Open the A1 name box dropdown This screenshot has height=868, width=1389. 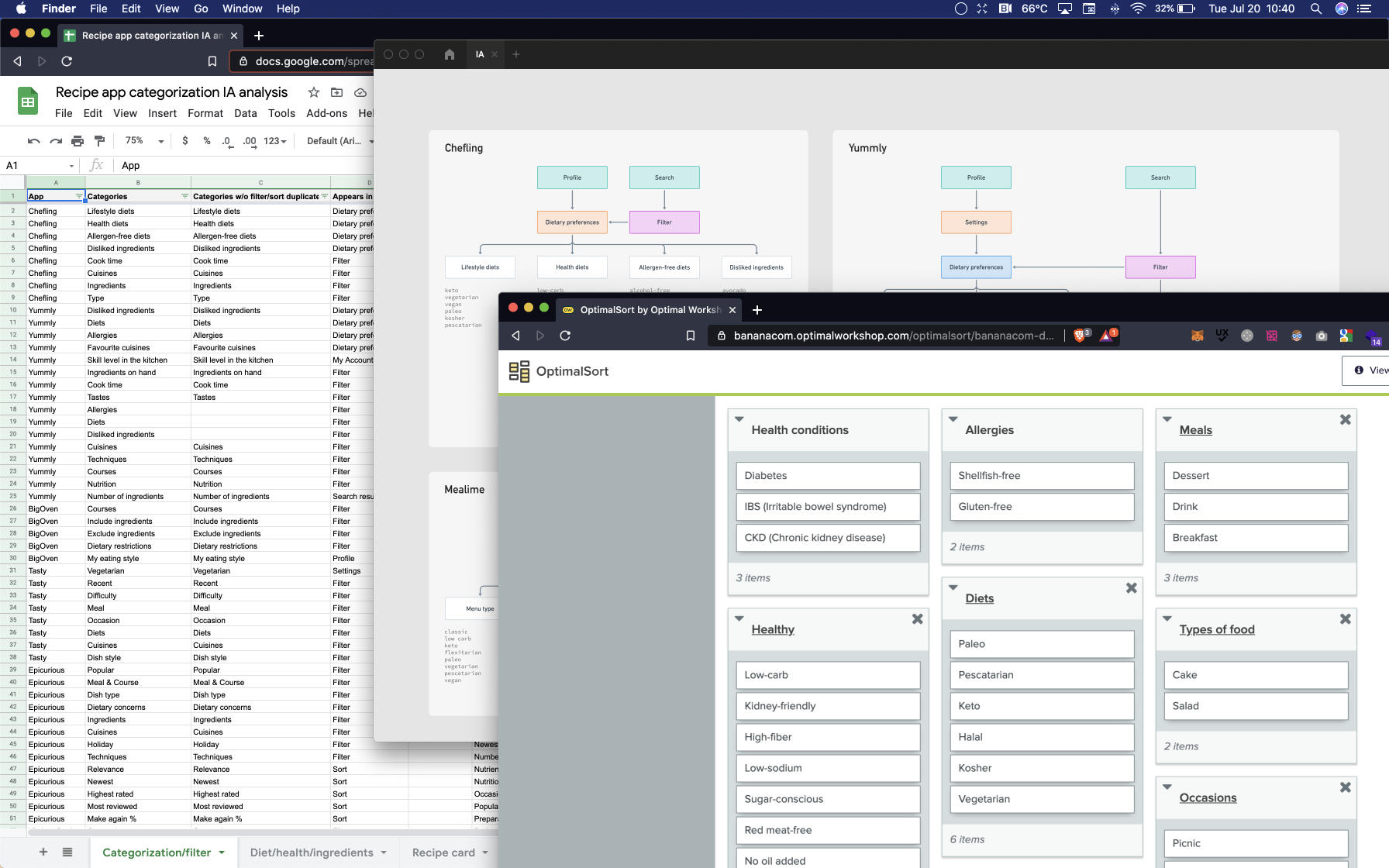(x=71, y=166)
